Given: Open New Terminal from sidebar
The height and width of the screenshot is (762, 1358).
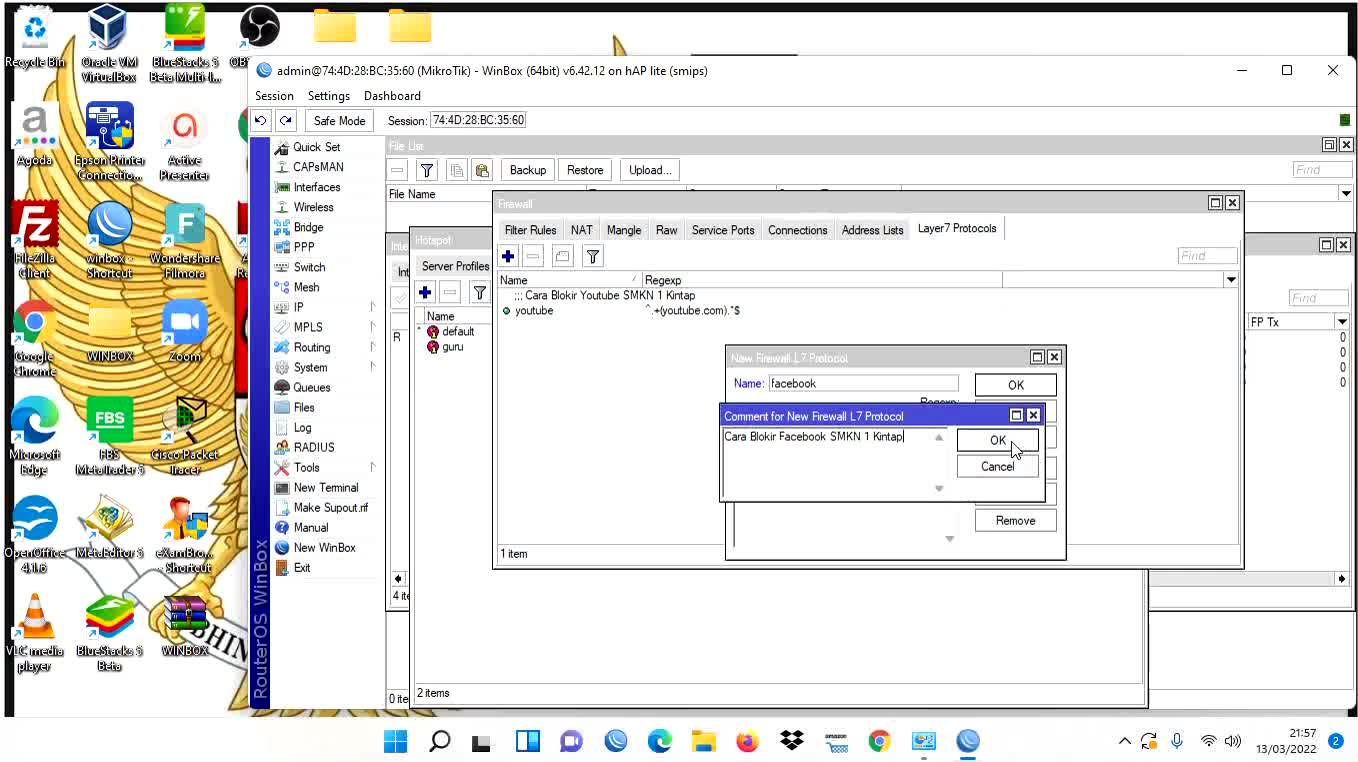Looking at the screenshot, I should pos(325,487).
